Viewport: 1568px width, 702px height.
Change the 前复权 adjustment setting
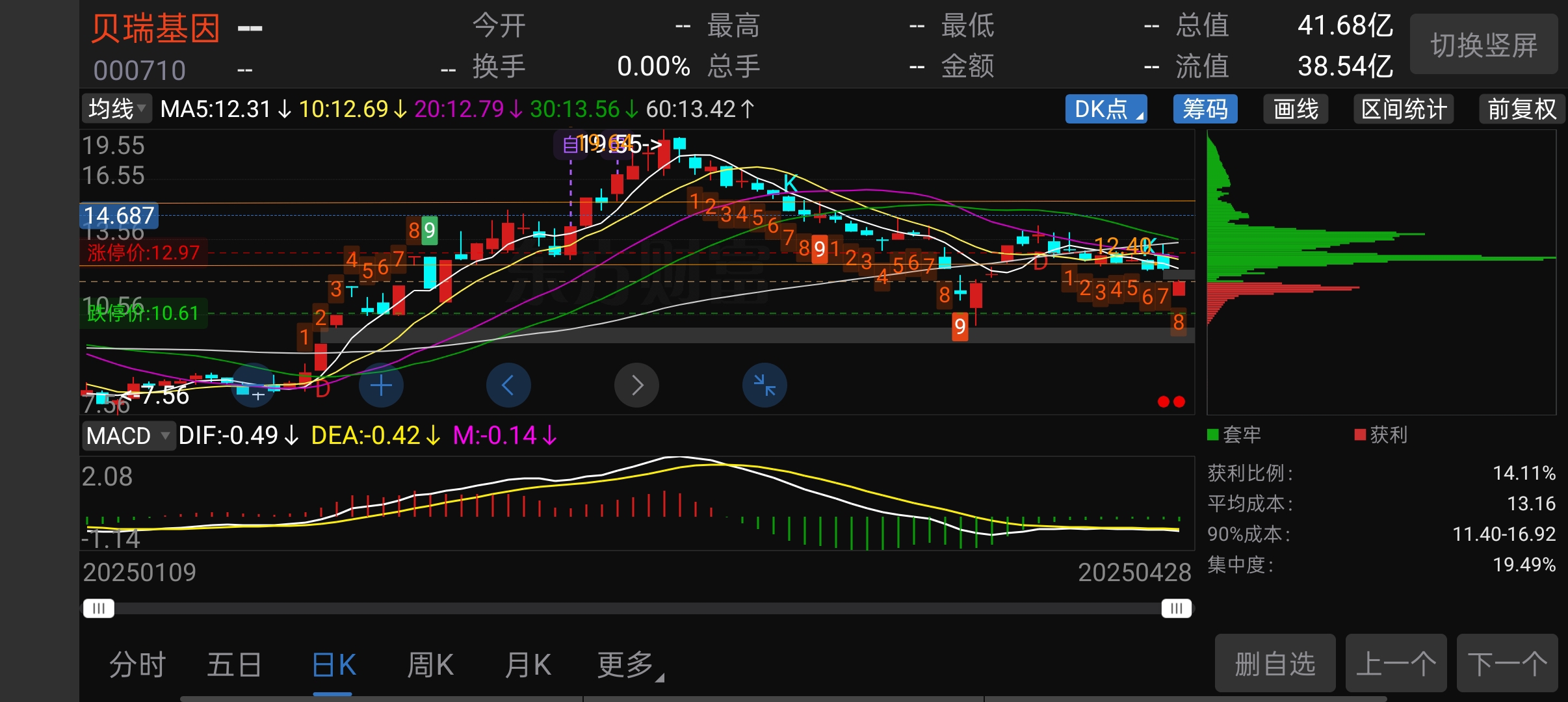pyautogui.click(x=1522, y=109)
